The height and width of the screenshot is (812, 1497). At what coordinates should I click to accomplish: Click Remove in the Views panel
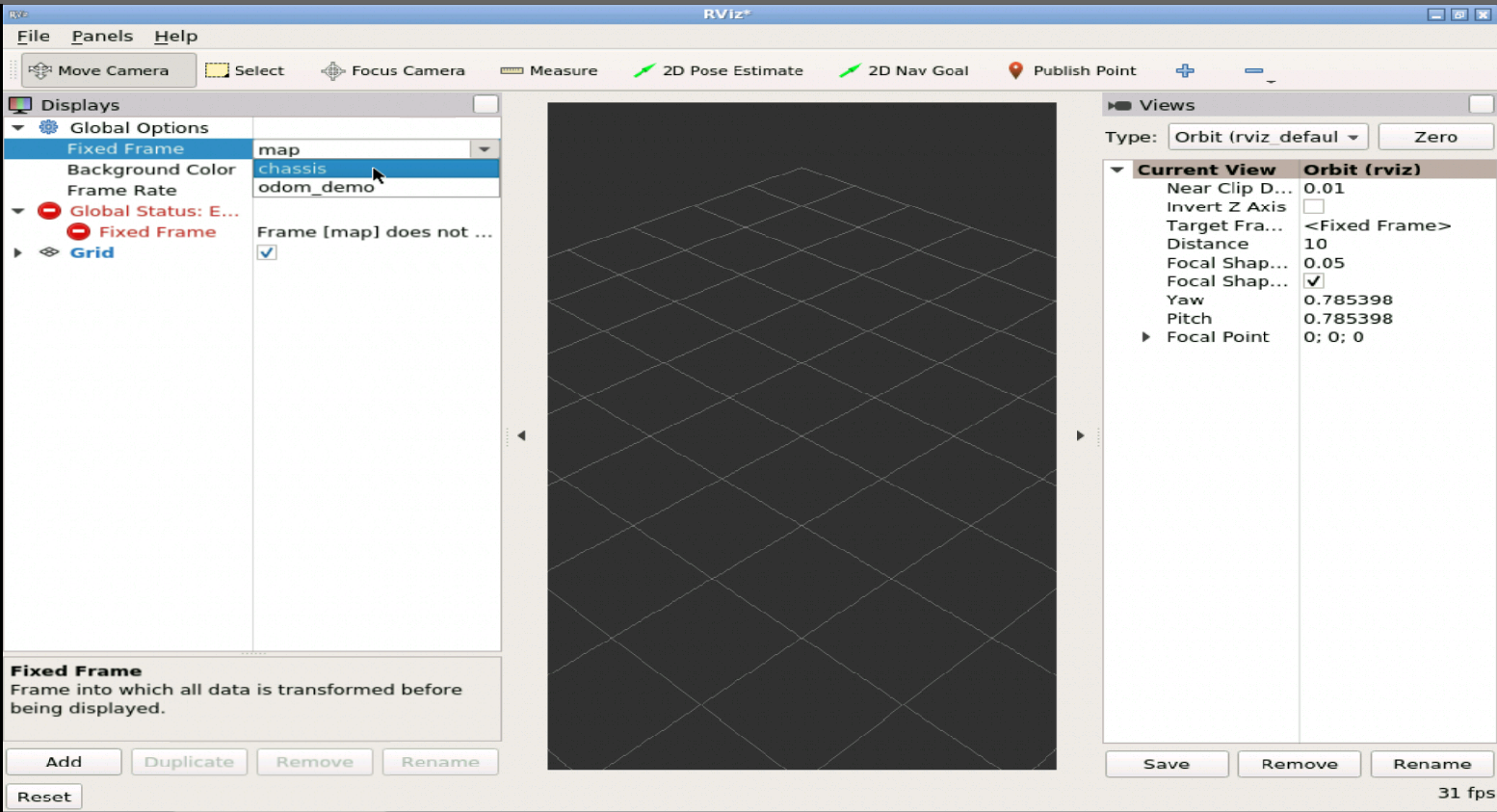tap(1300, 764)
